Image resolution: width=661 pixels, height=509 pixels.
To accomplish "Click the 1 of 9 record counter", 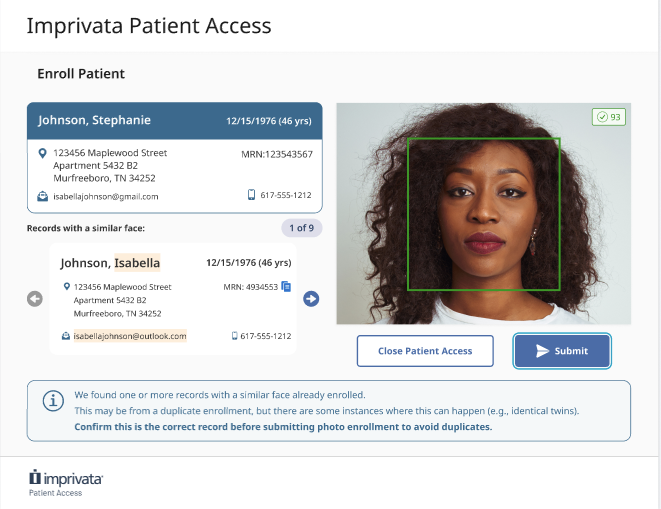I will point(301,228).
